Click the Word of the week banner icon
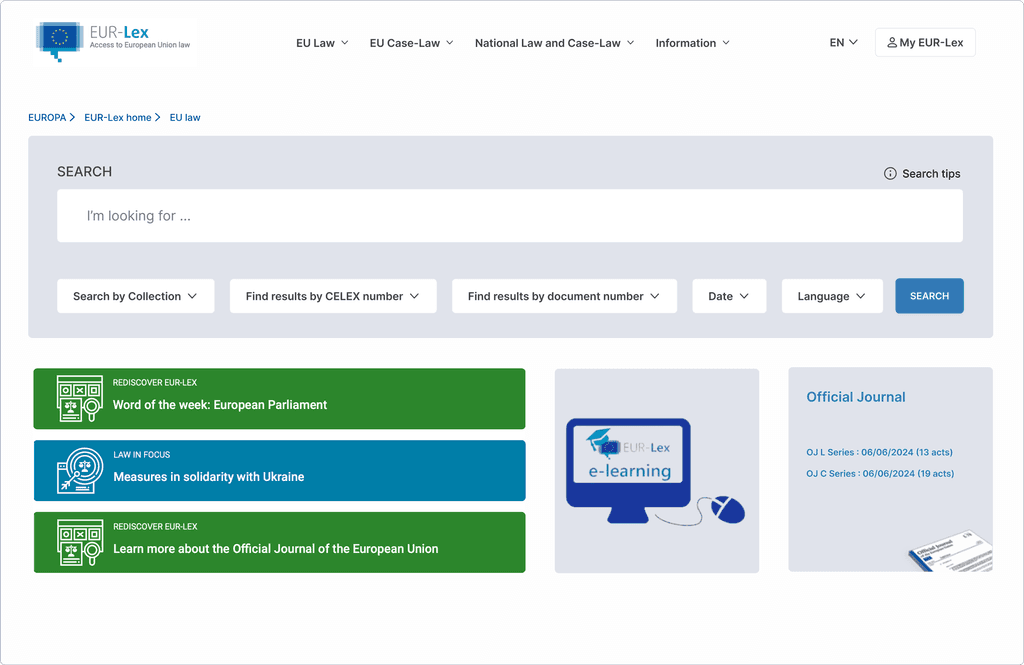This screenshot has height=665, width=1024. pos(80,398)
